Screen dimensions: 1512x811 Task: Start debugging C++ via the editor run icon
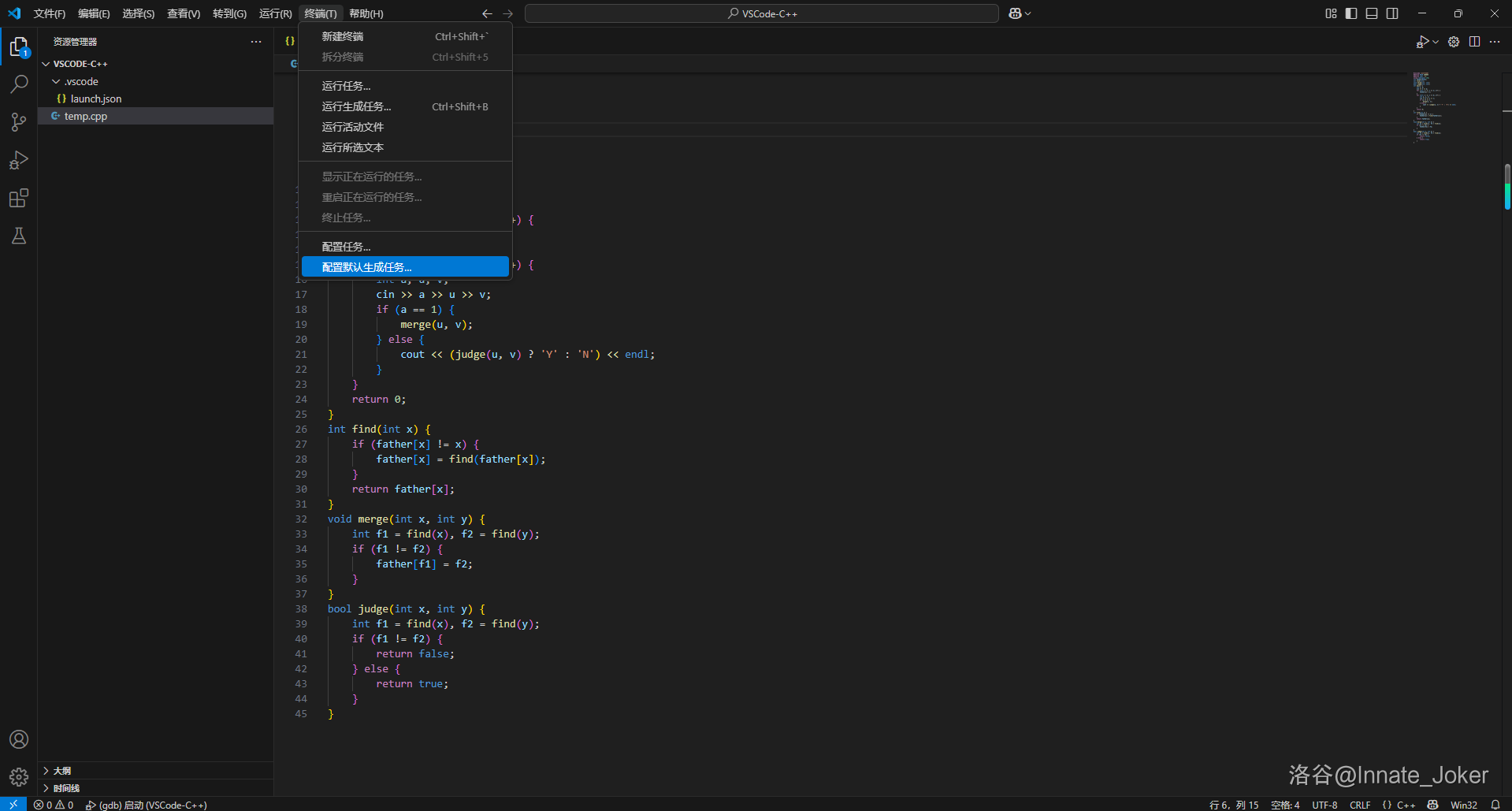1423,42
